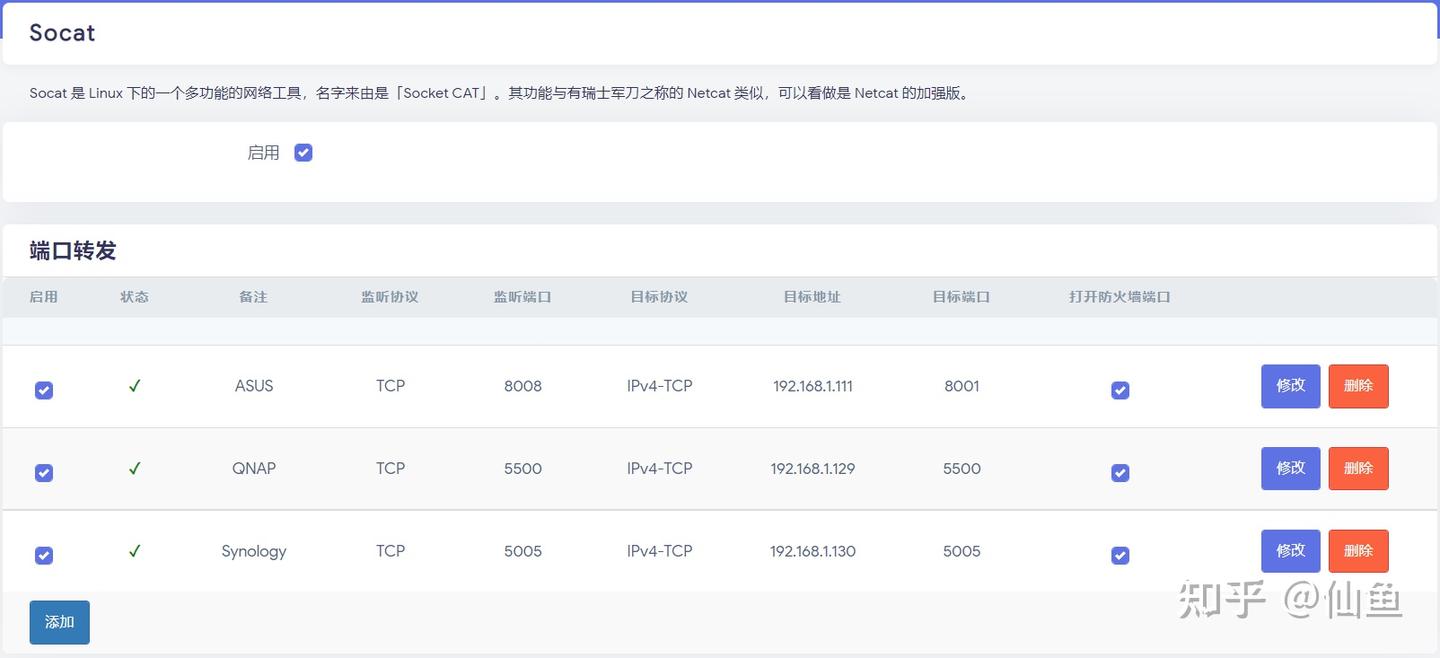Screen dimensions: 1440x658
Task: Delete the QNAP forwarding rule
Action: [x=1358, y=468]
